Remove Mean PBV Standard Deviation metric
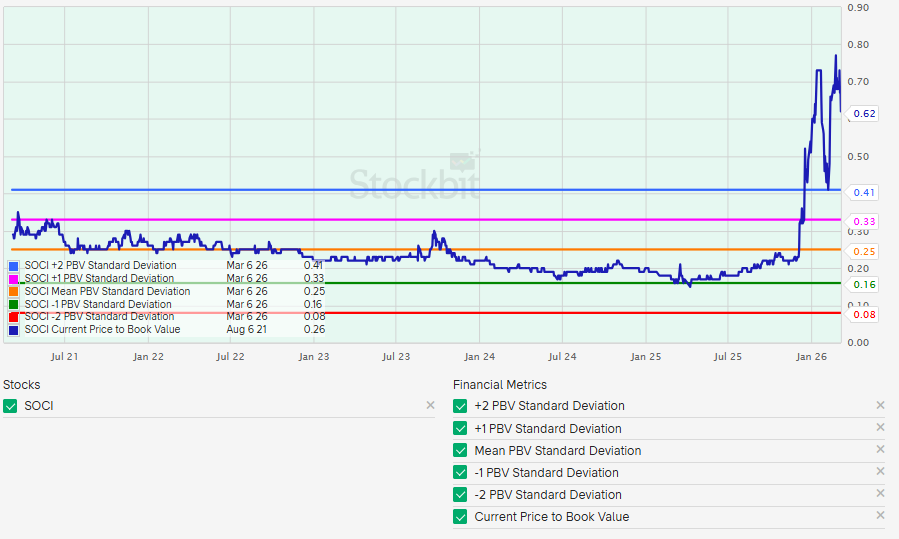Viewport: 899px width, 539px height. click(x=880, y=450)
